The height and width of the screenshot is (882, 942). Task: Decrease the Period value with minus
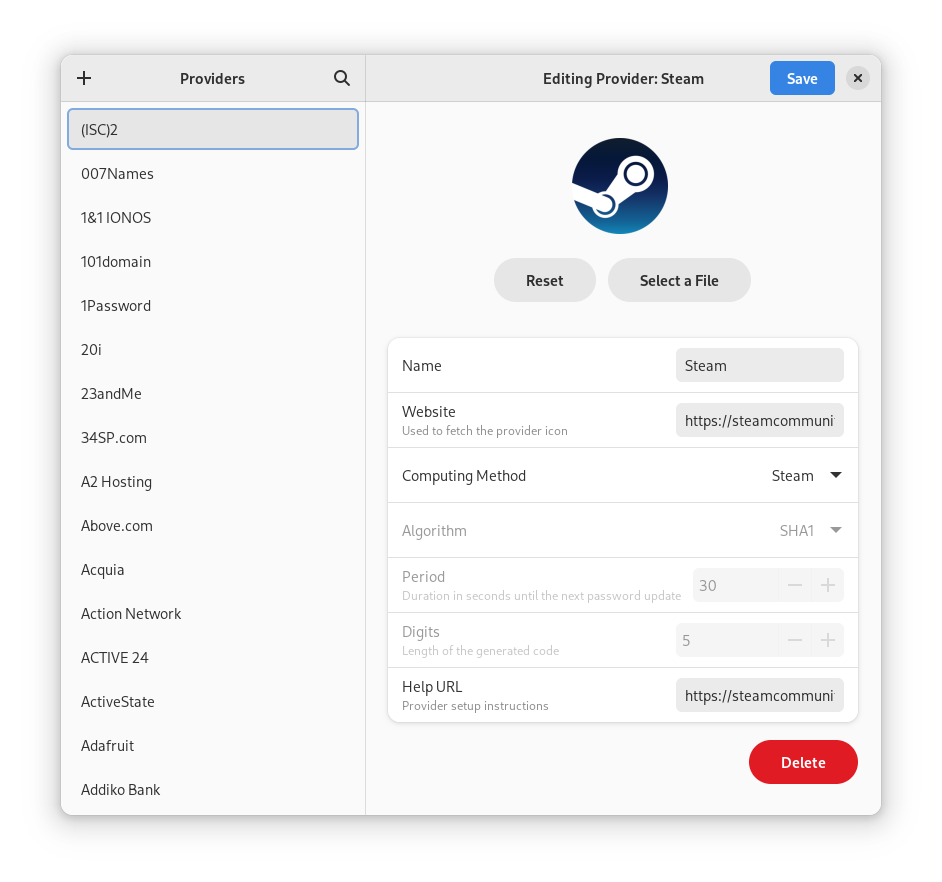click(x=795, y=585)
